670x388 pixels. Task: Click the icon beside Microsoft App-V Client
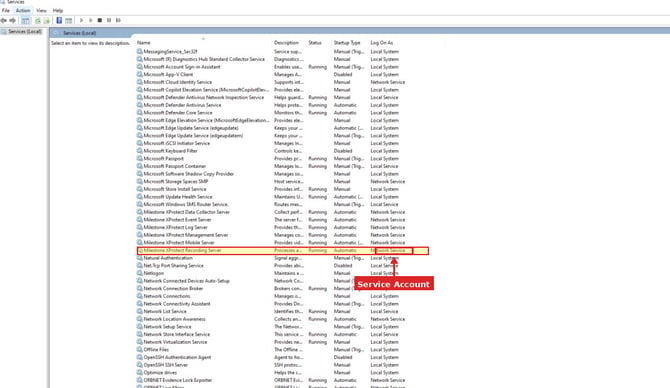(x=139, y=74)
